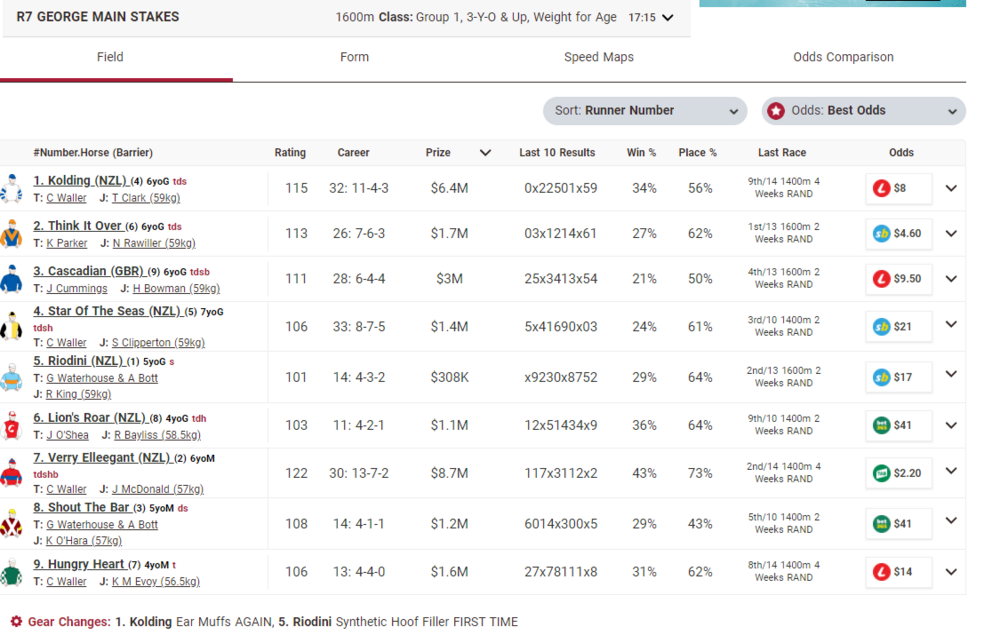This screenshot has width=1000, height=643.
Task: Click the bookmaker odds button showing $8
Action: coord(898,188)
